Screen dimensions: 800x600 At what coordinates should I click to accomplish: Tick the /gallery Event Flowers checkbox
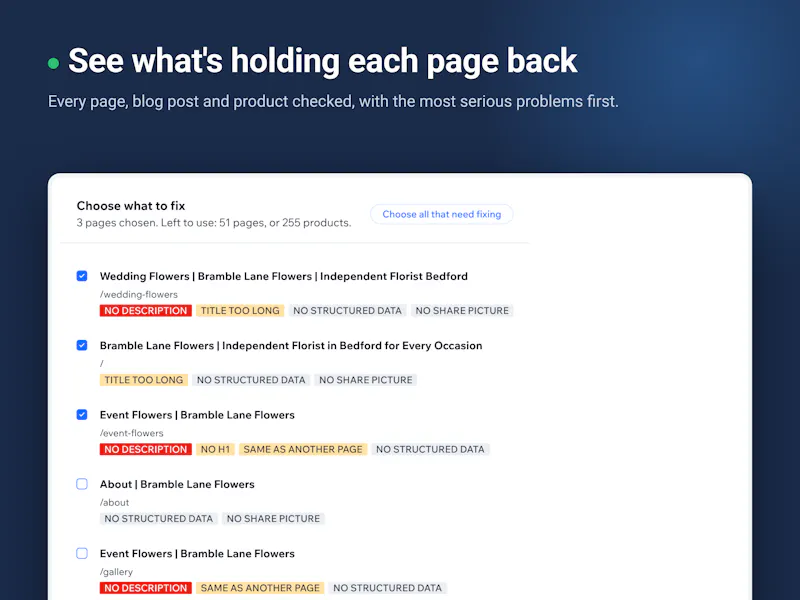tap(82, 554)
